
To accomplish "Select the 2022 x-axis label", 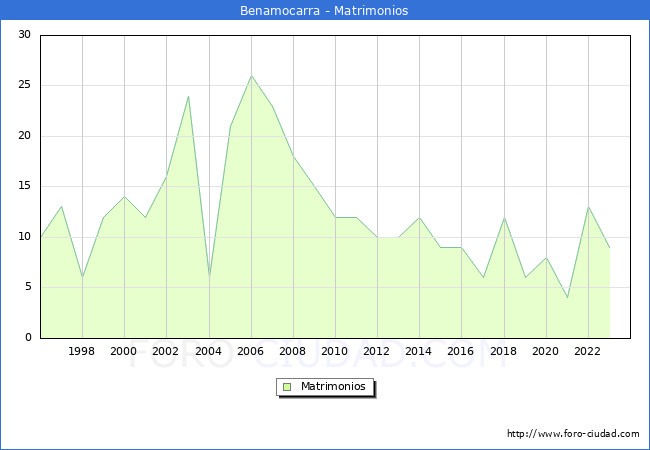I will coord(588,352).
